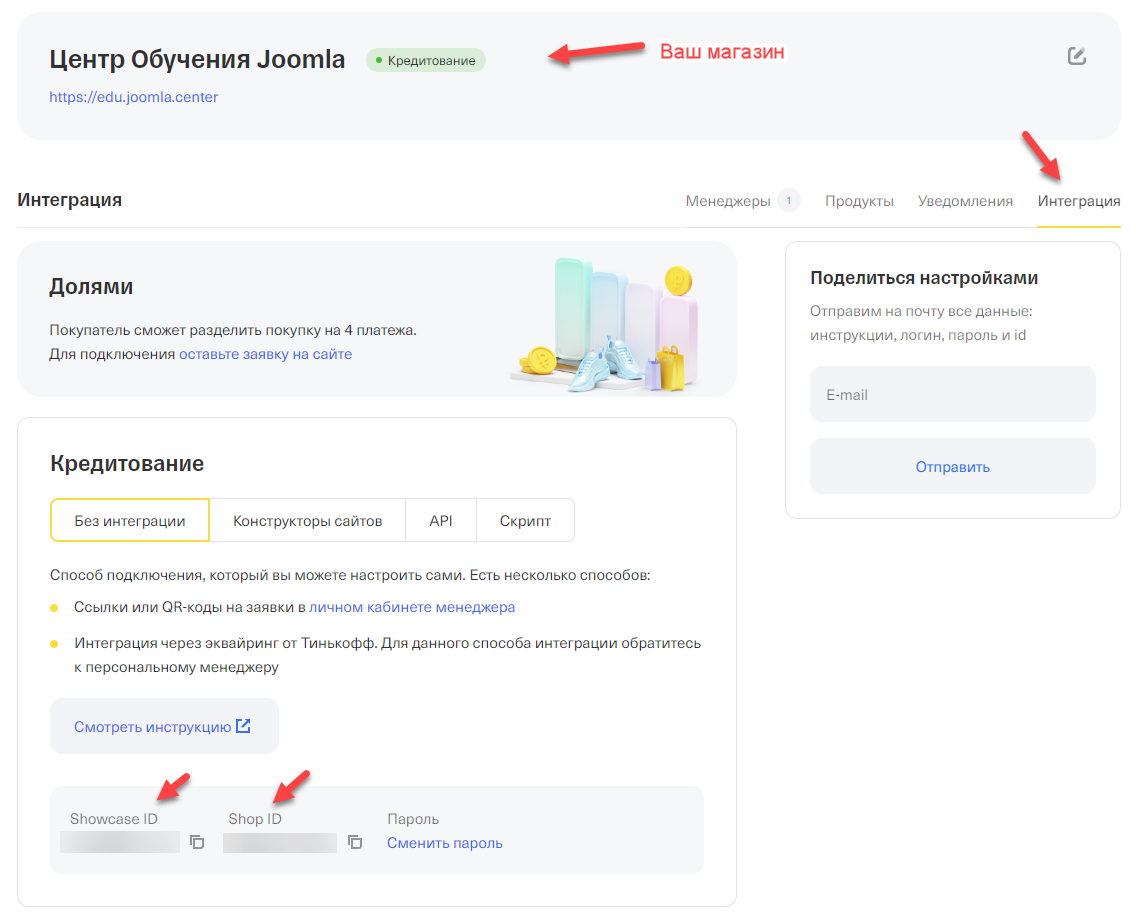Select the Скрипт integration option
The height and width of the screenshot is (917, 1136).
coord(525,520)
